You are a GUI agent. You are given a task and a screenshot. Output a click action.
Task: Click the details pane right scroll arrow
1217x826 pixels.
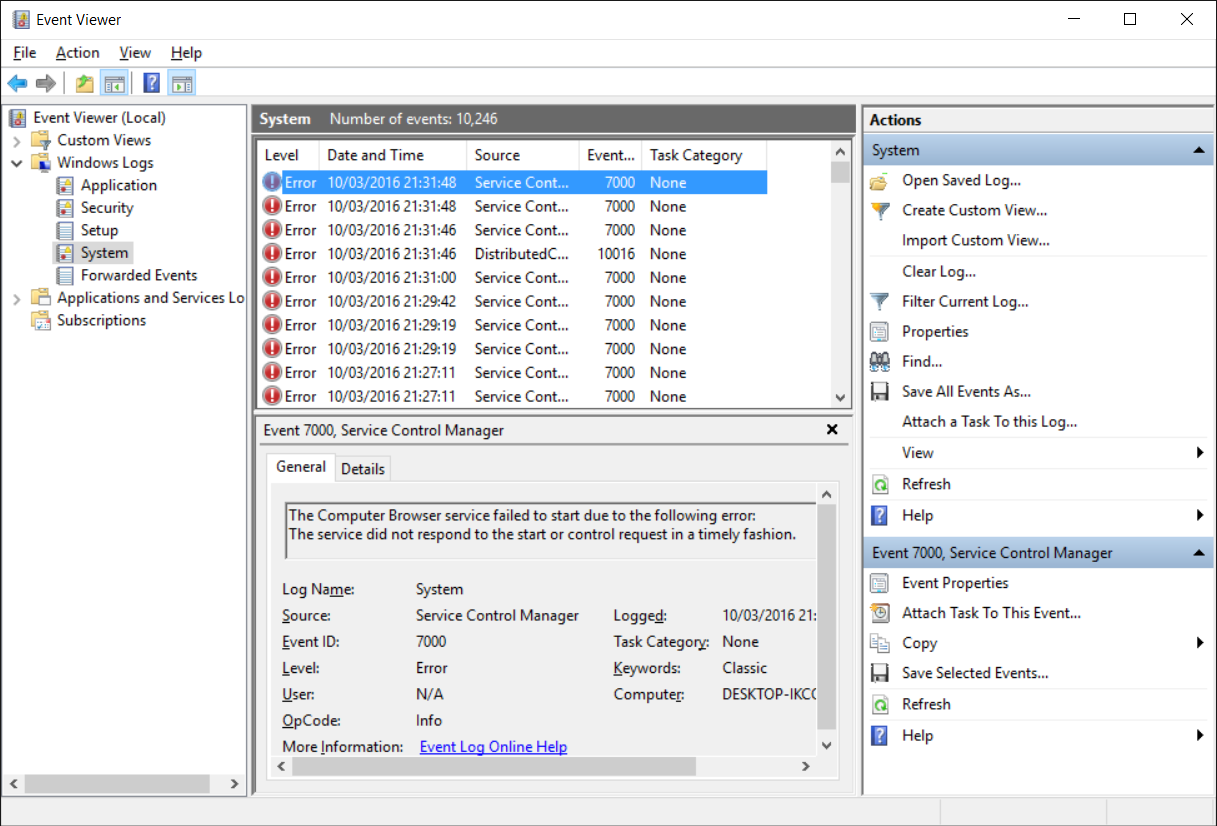(806, 766)
